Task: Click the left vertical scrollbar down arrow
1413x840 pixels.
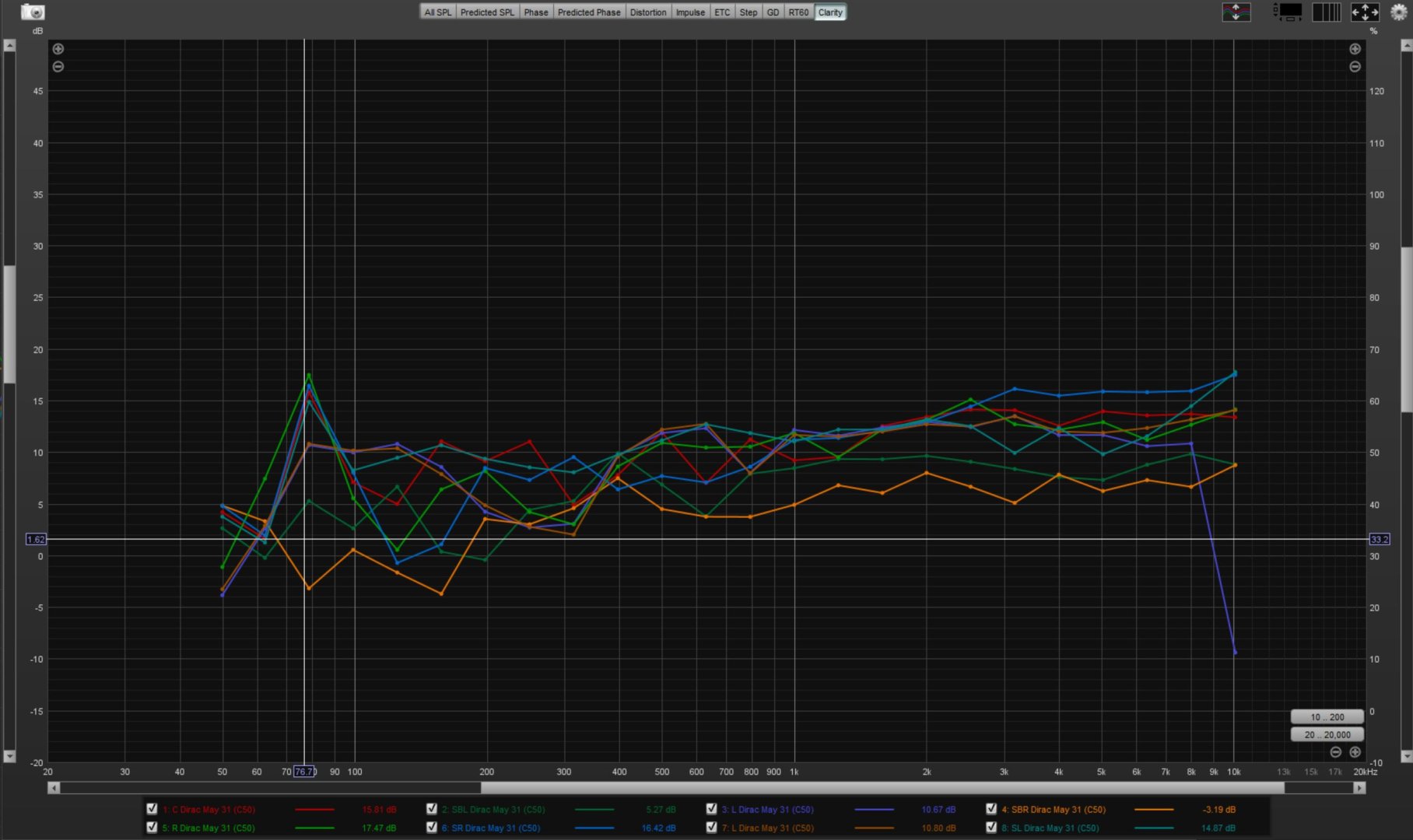Action: pyautogui.click(x=9, y=756)
